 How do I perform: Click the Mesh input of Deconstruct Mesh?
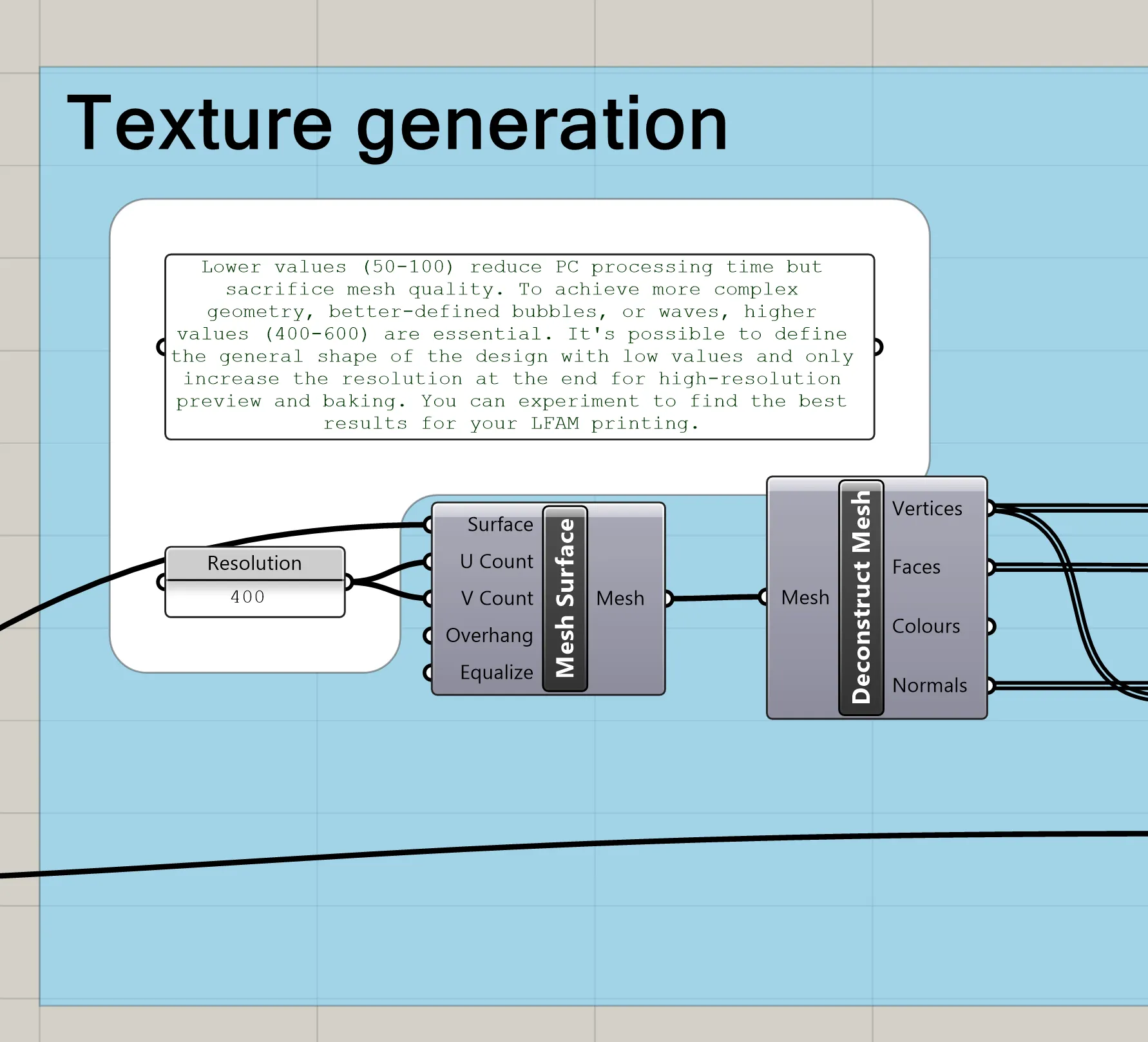tap(805, 598)
